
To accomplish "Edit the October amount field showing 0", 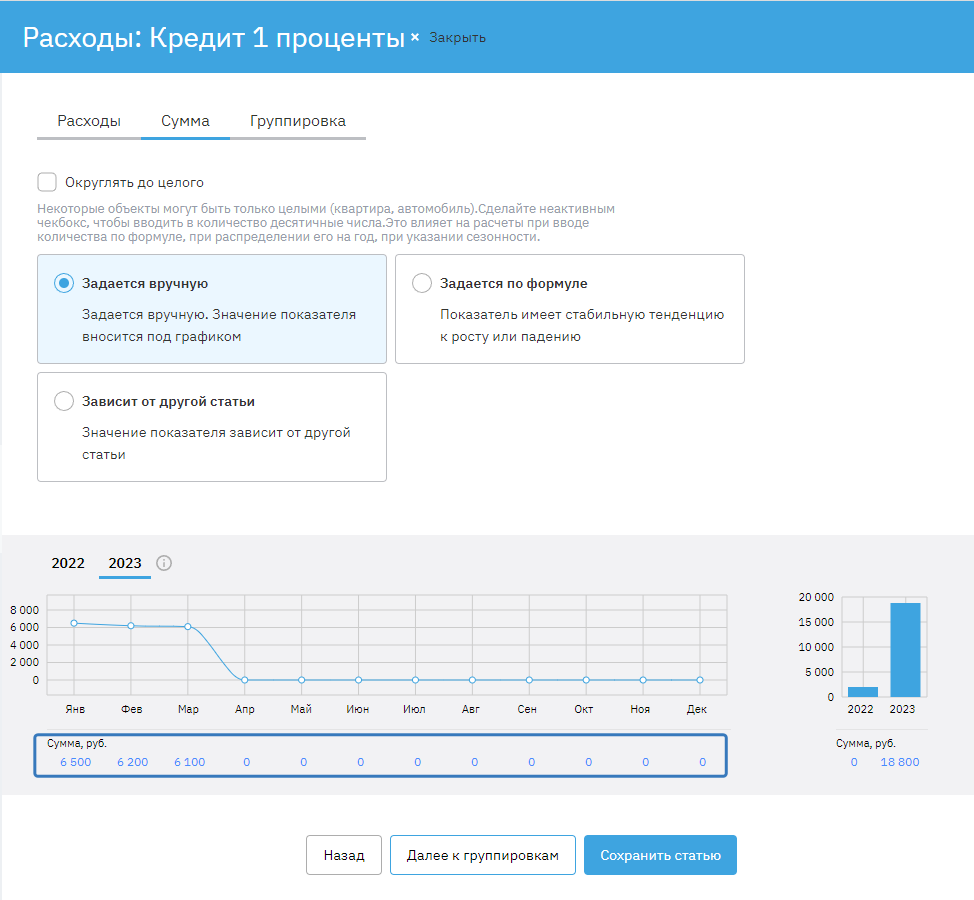I will 588,762.
